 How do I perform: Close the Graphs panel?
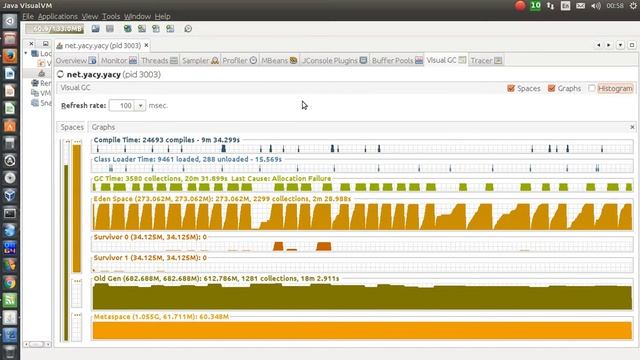pos(632,127)
